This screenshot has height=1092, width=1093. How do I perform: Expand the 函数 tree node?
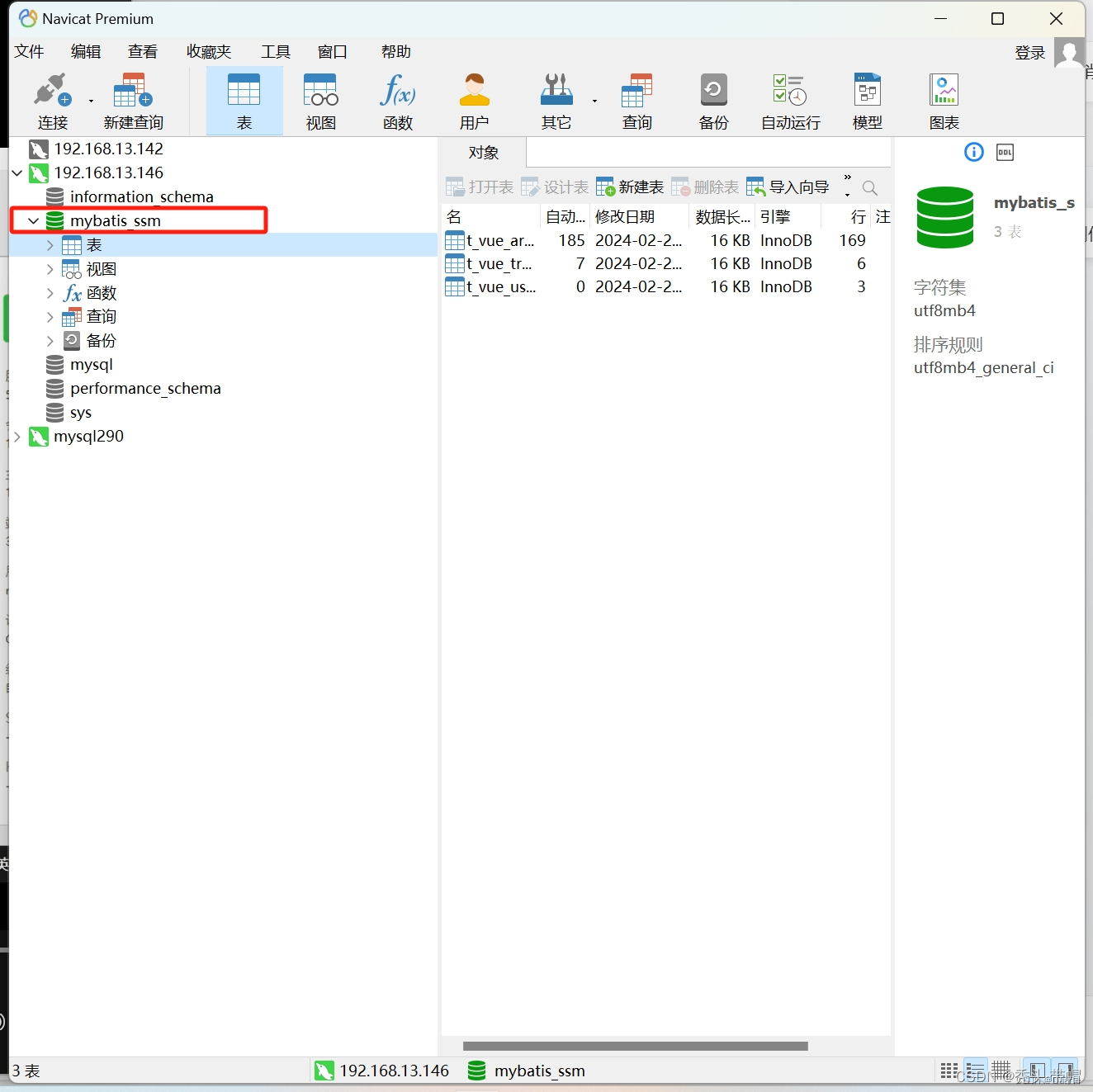(50, 293)
